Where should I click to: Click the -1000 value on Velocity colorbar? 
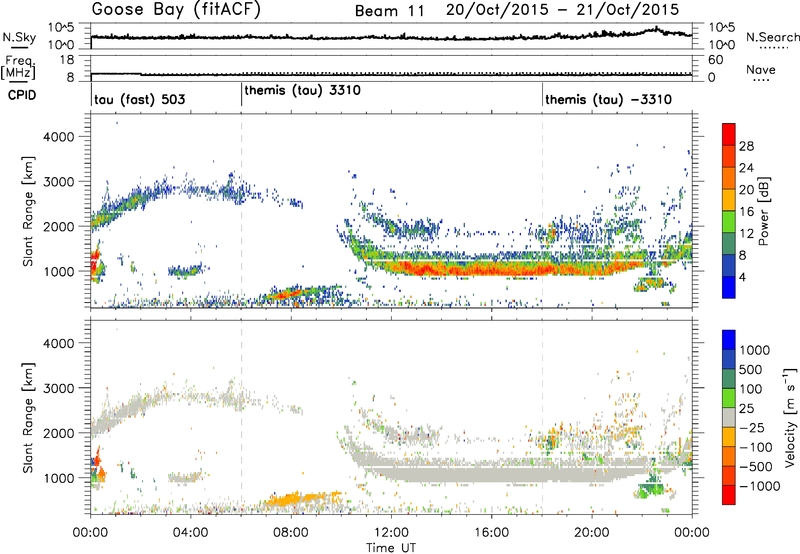pos(760,486)
